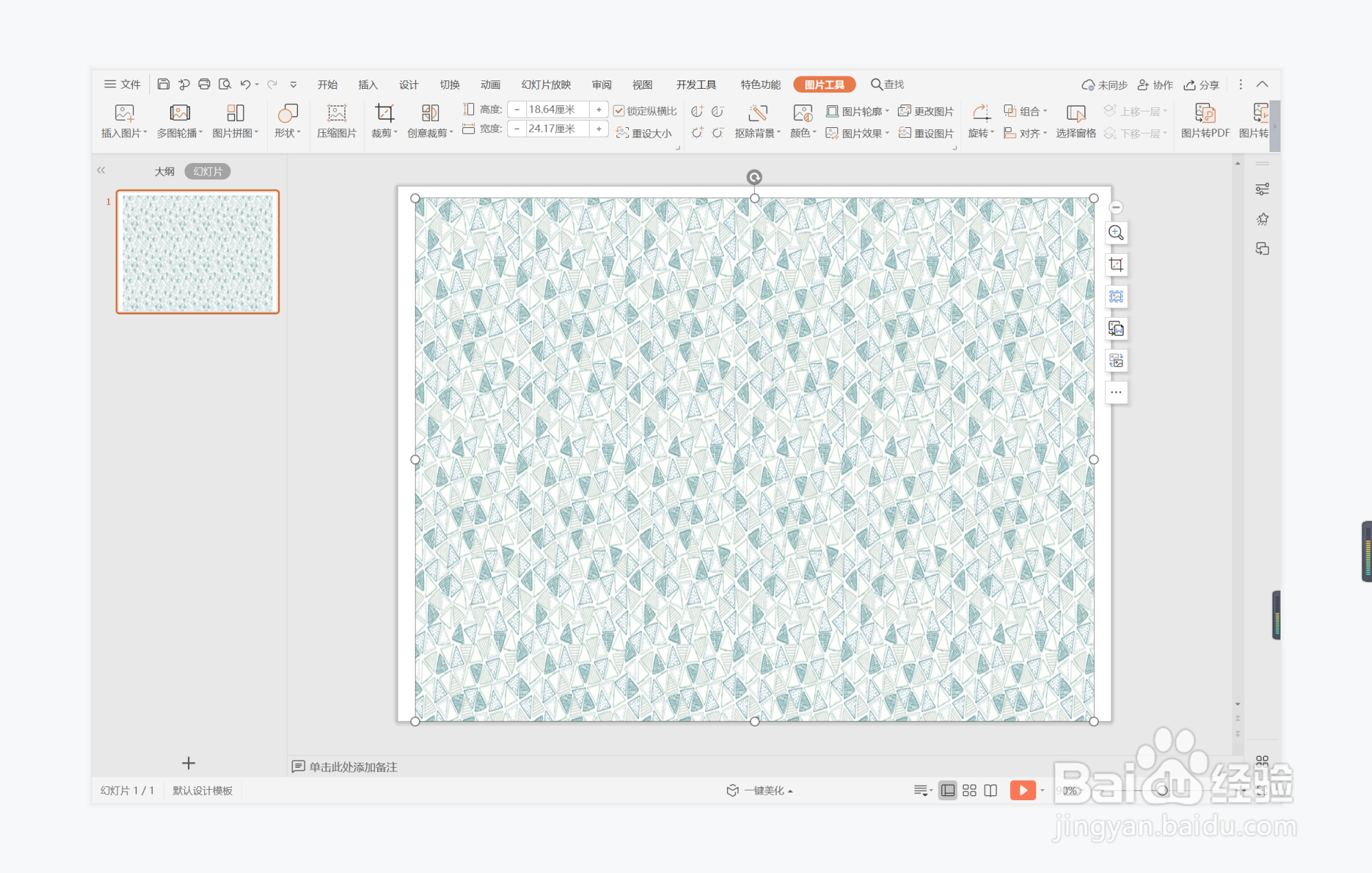The height and width of the screenshot is (873, 1372).
Task: Start slideshow with orange play button
Action: click(1022, 790)
